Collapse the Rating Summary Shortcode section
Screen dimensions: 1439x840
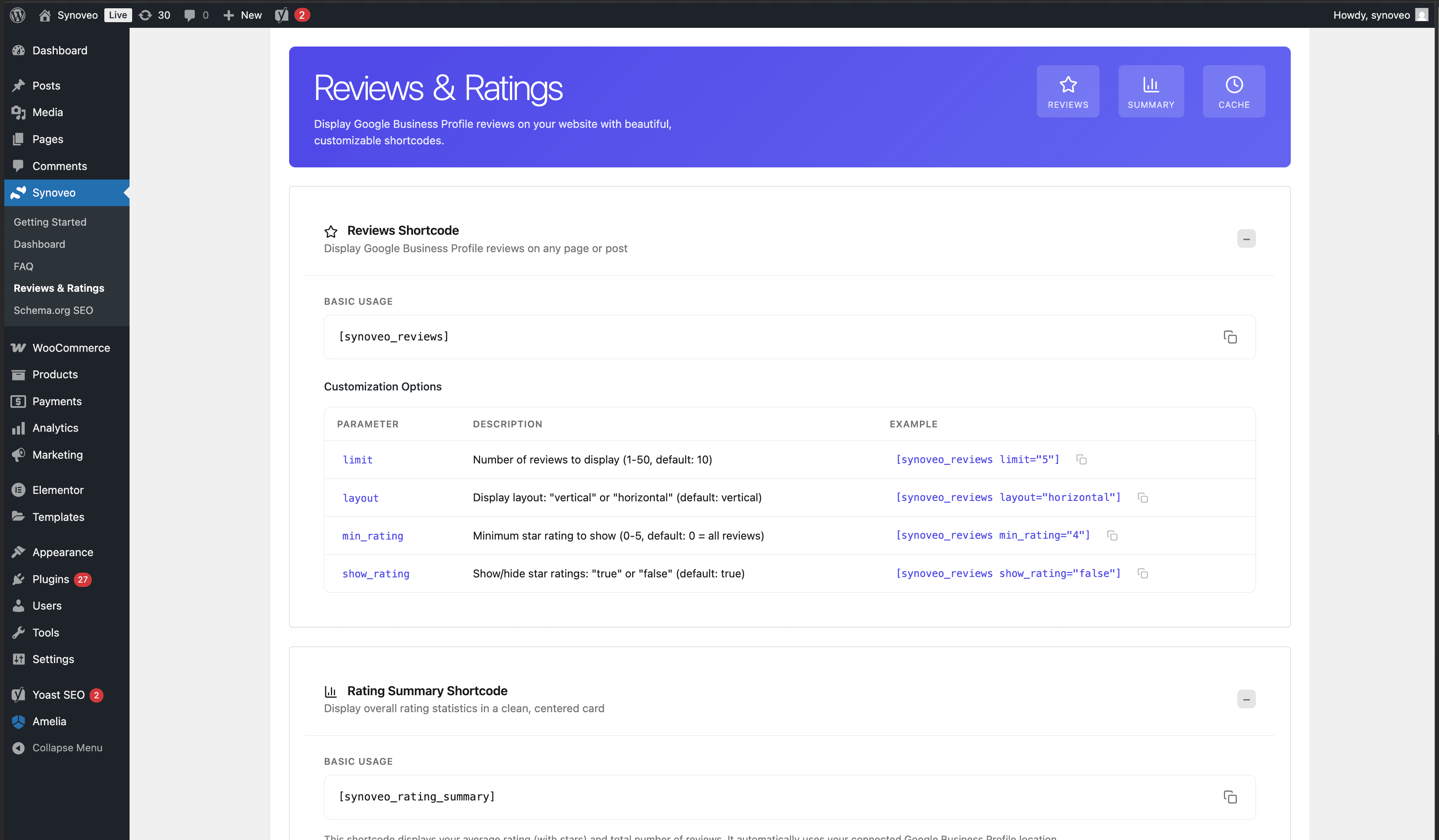(x=1247, y=698)
